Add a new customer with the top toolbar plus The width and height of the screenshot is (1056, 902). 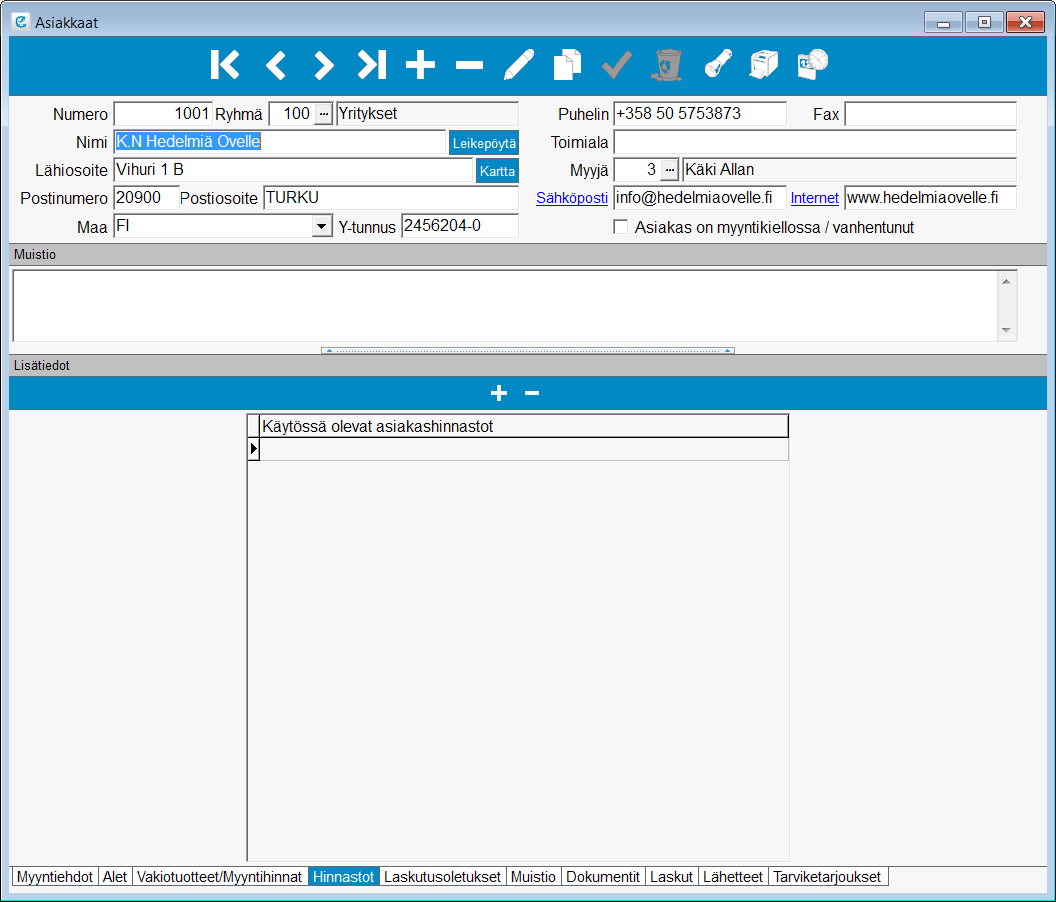(420, 65)
